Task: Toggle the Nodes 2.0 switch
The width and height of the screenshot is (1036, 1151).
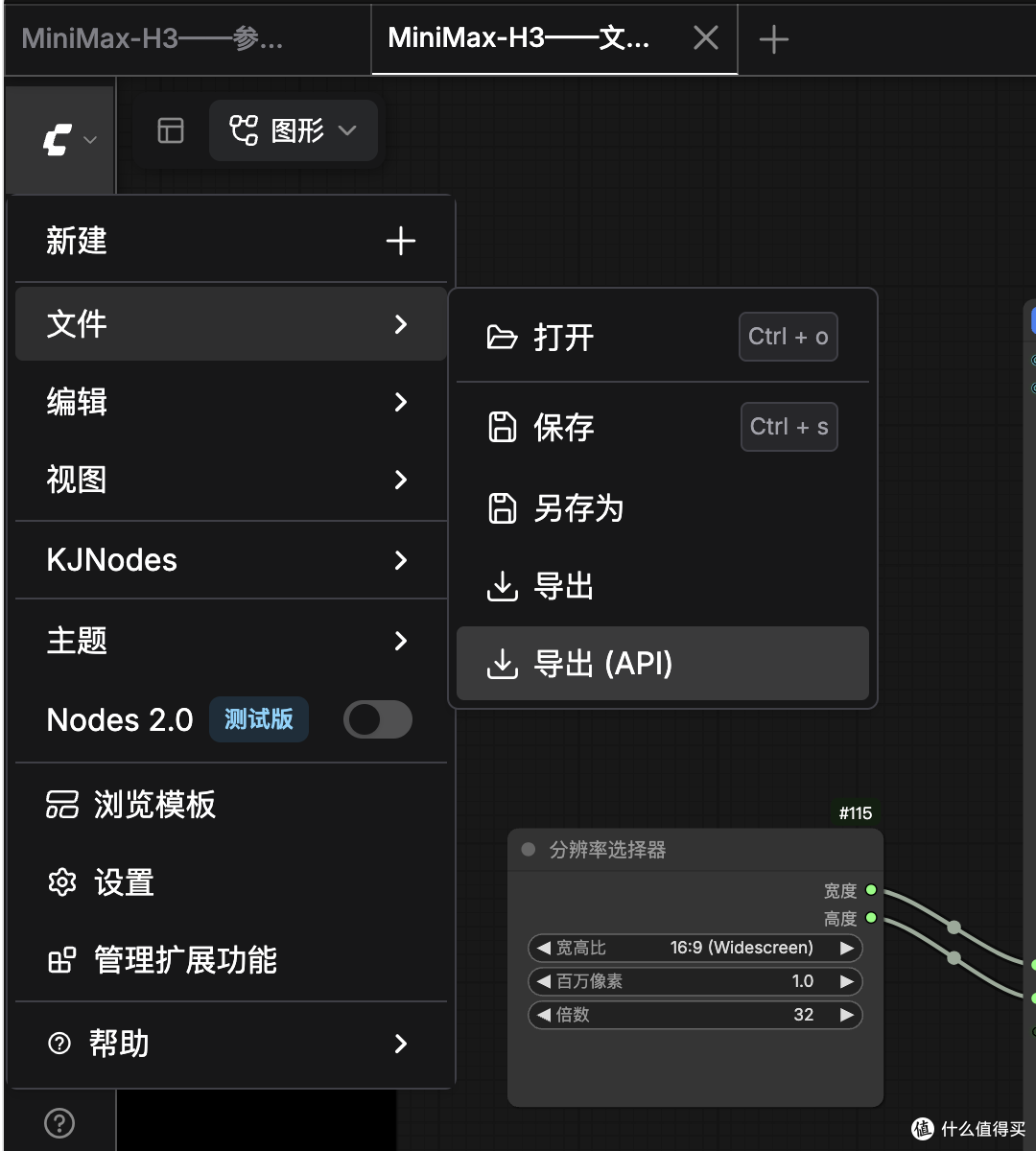Action: pyautogui.click(x=378, y=719)
